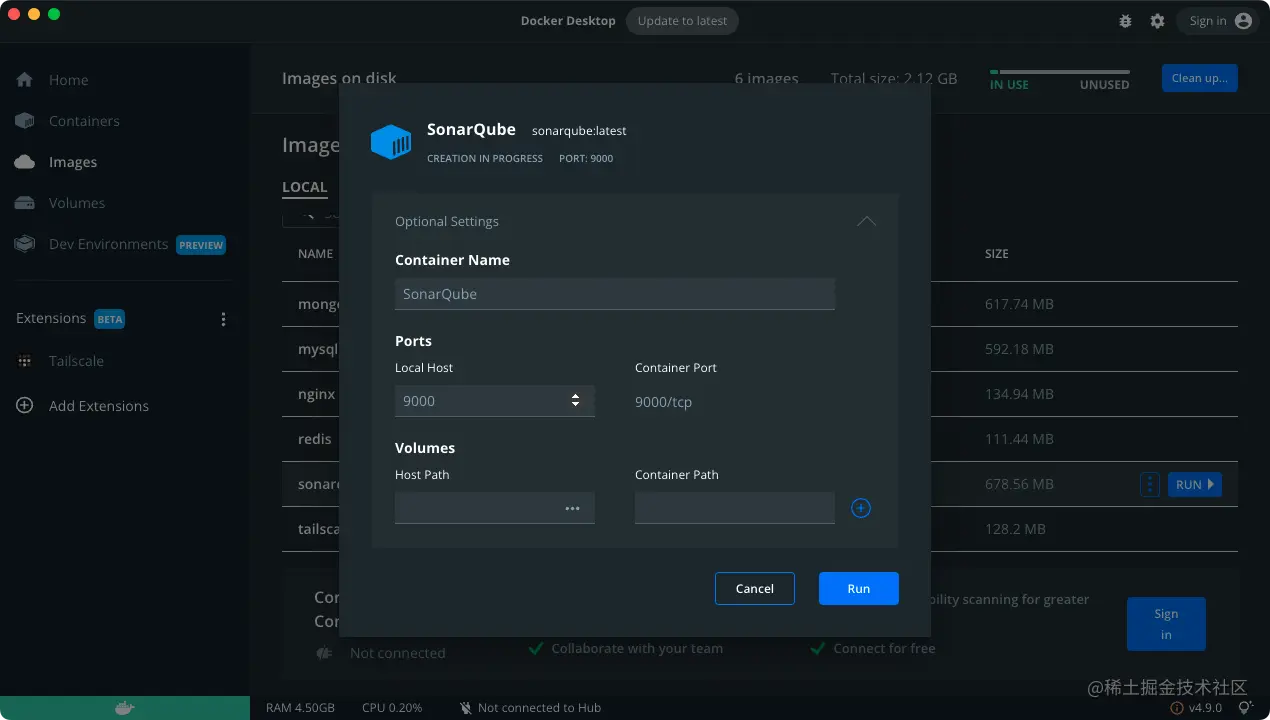The height and width of the screenshot is (720, 1270).
Task: Click the Containers cube icon
Action: [25, 121]
